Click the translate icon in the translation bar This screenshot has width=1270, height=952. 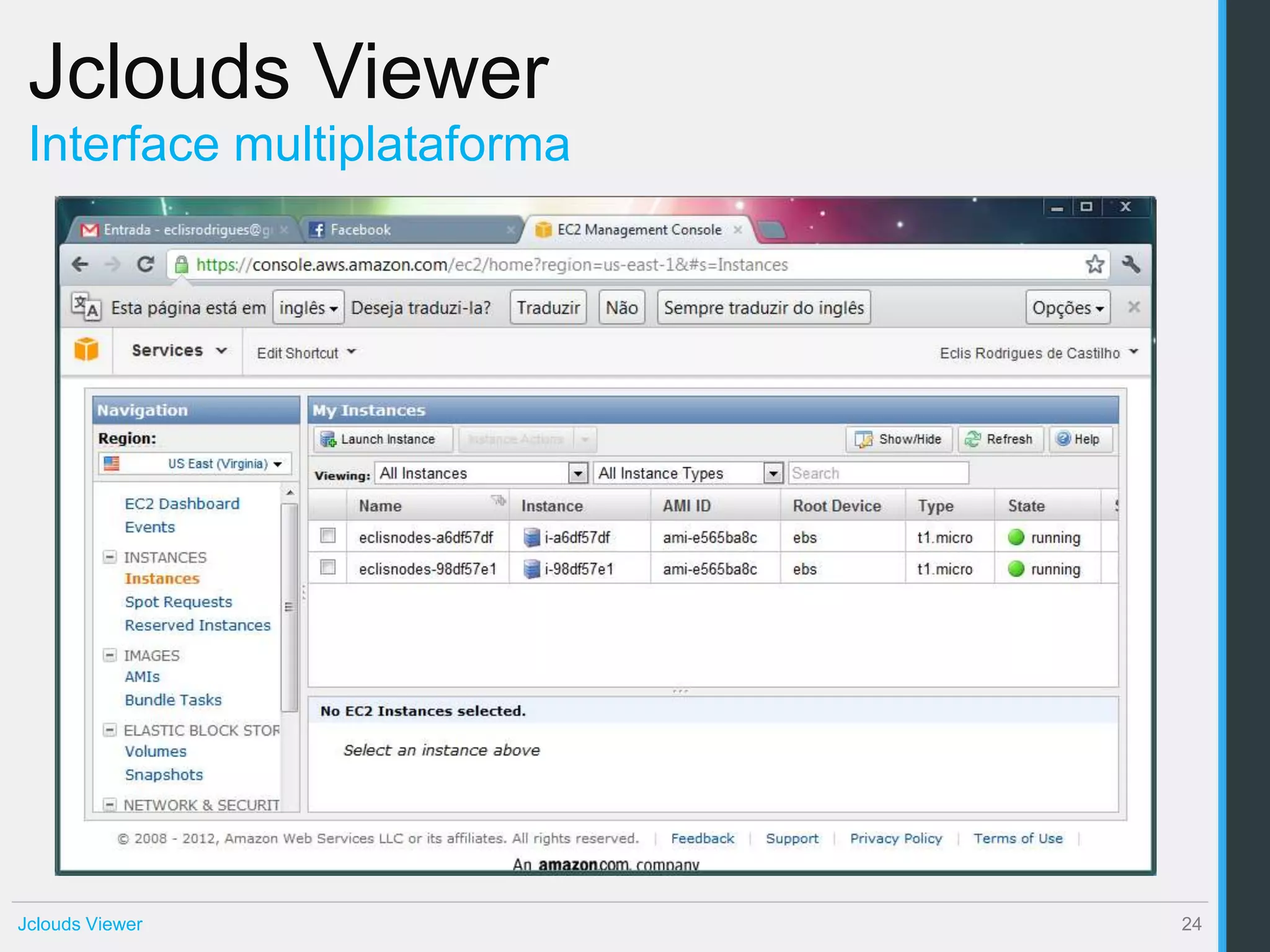(x=86, y=307)
